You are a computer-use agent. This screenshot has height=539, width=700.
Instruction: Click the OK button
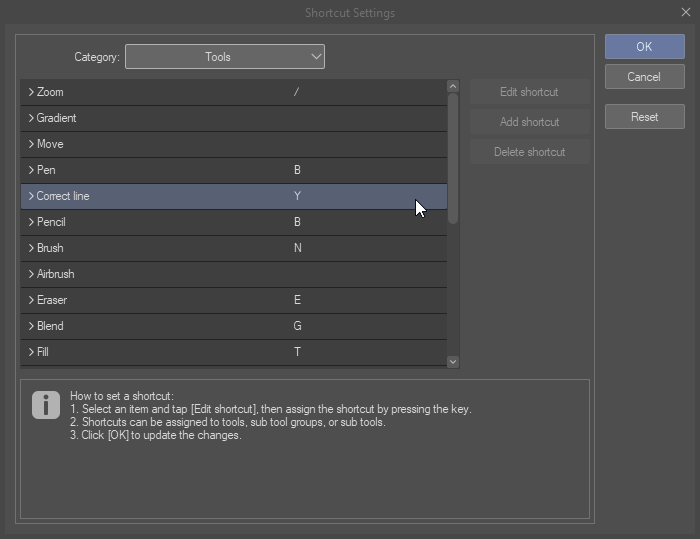pos(644,47)
